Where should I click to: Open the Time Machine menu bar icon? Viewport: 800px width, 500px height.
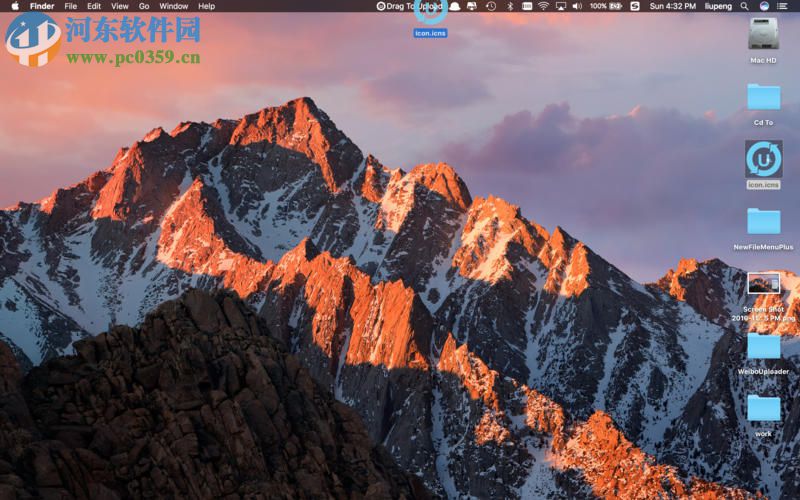coord(491,6)
